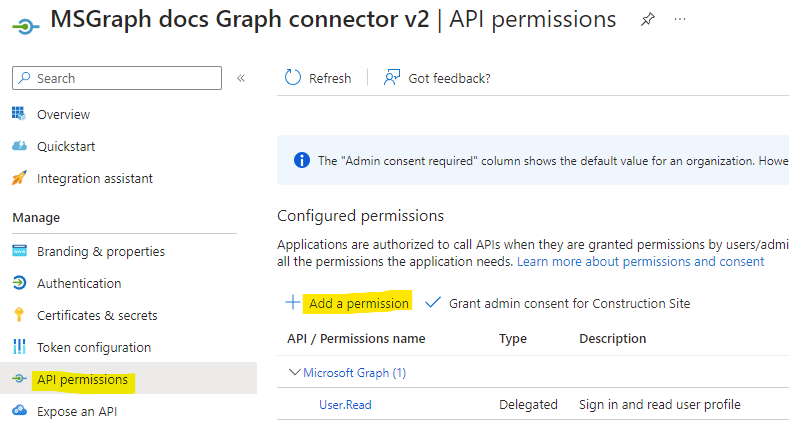Click the Certificates & secrets key icon
Screen dimensions: 789x427
tap(19, 314)
